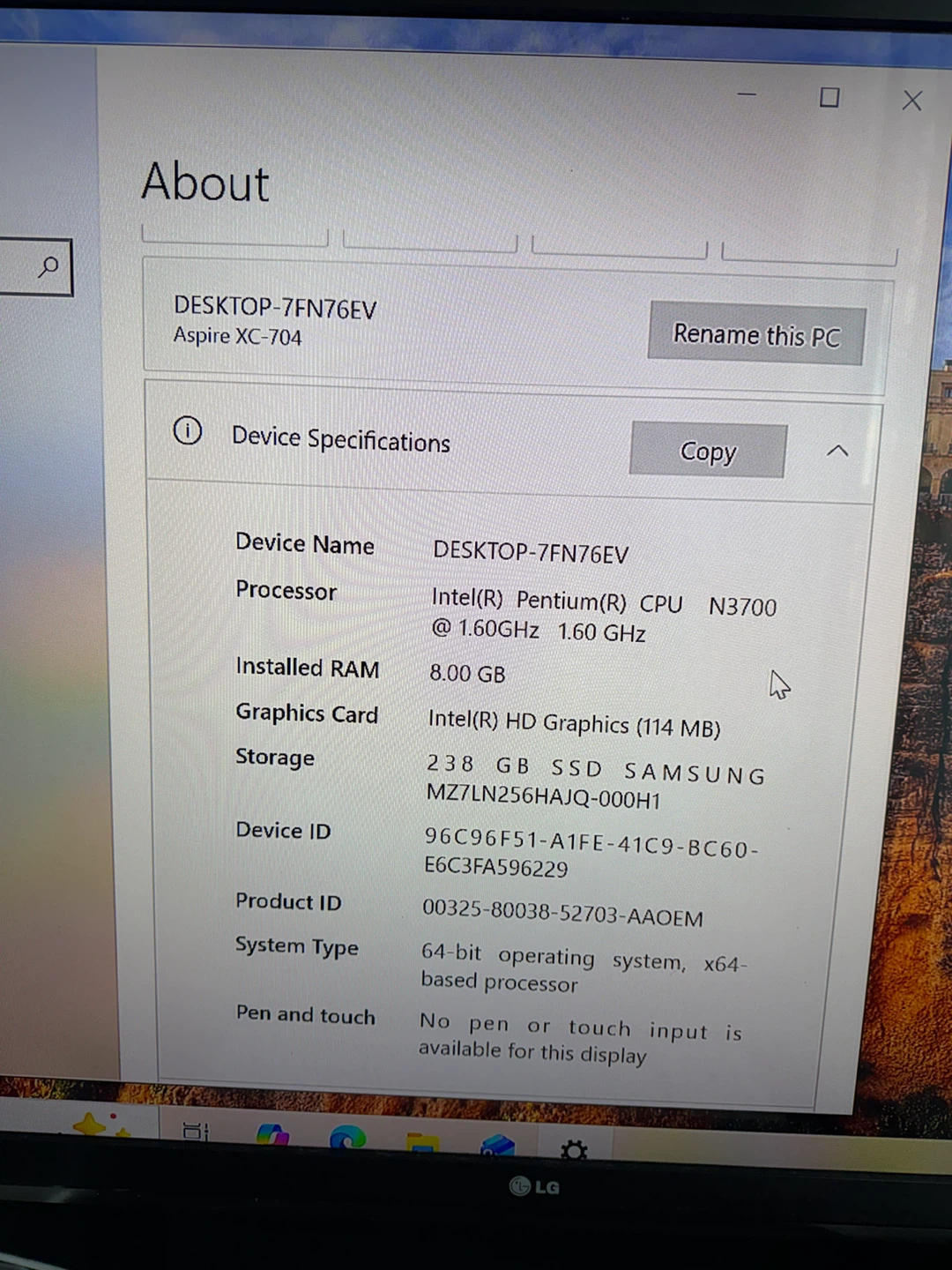Screen dimensions: 952x1270
Task: Close the Settings About window
Action: (912, 101)
